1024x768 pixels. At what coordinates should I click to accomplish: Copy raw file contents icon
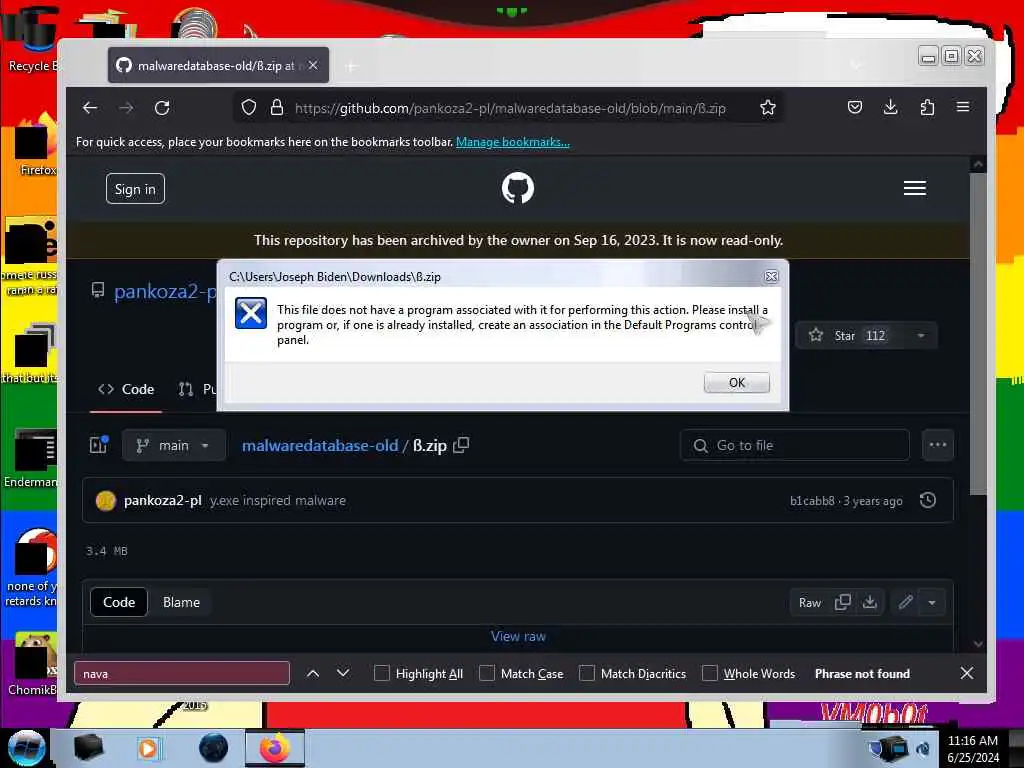click(x=842, y=602)
